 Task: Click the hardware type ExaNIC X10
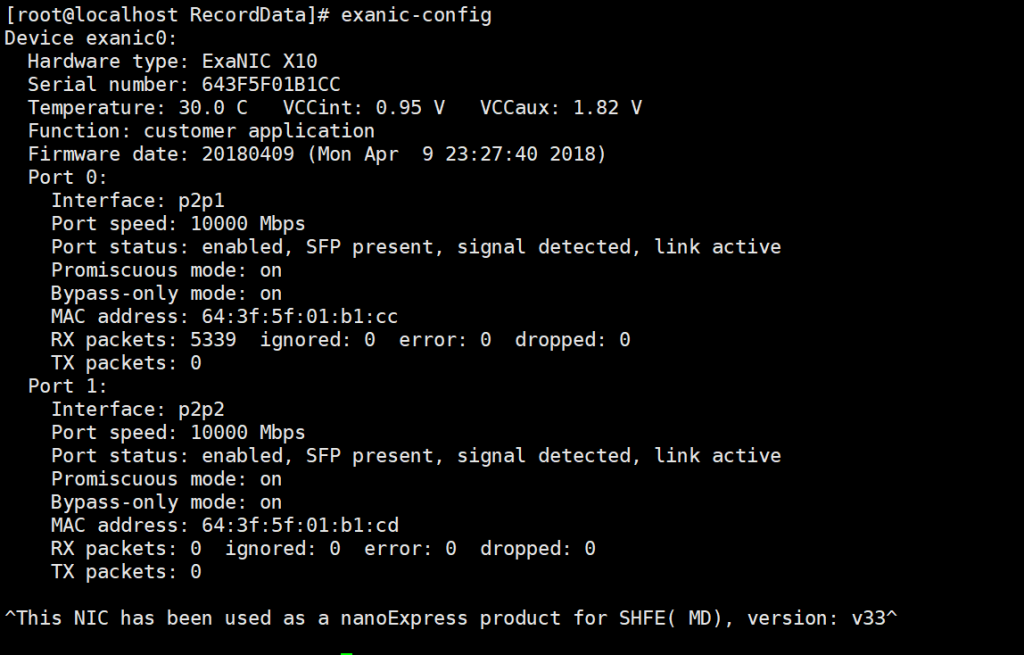click(259, 61)
